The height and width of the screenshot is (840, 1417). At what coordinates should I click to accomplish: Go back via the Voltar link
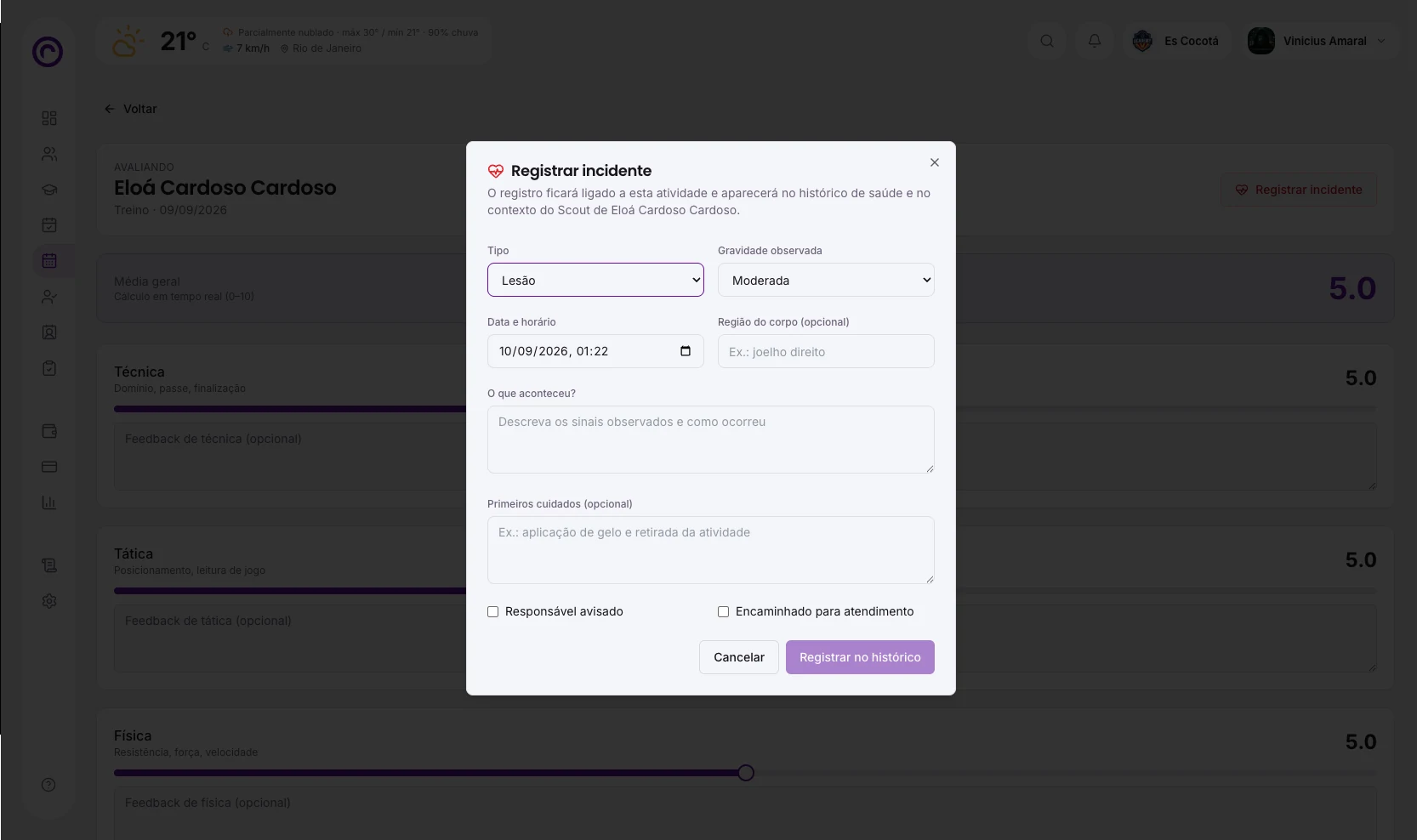(131, 109)
